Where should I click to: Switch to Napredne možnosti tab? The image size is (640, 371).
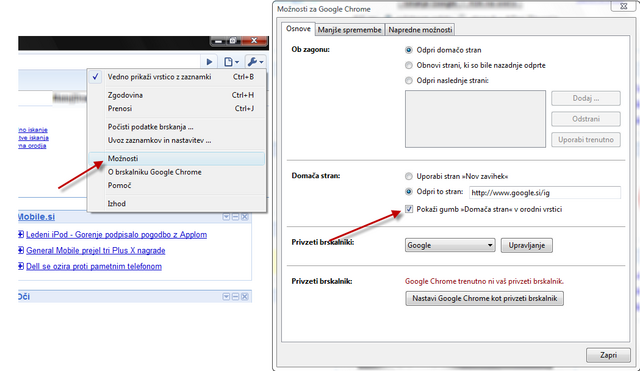(x=420, y=30)
